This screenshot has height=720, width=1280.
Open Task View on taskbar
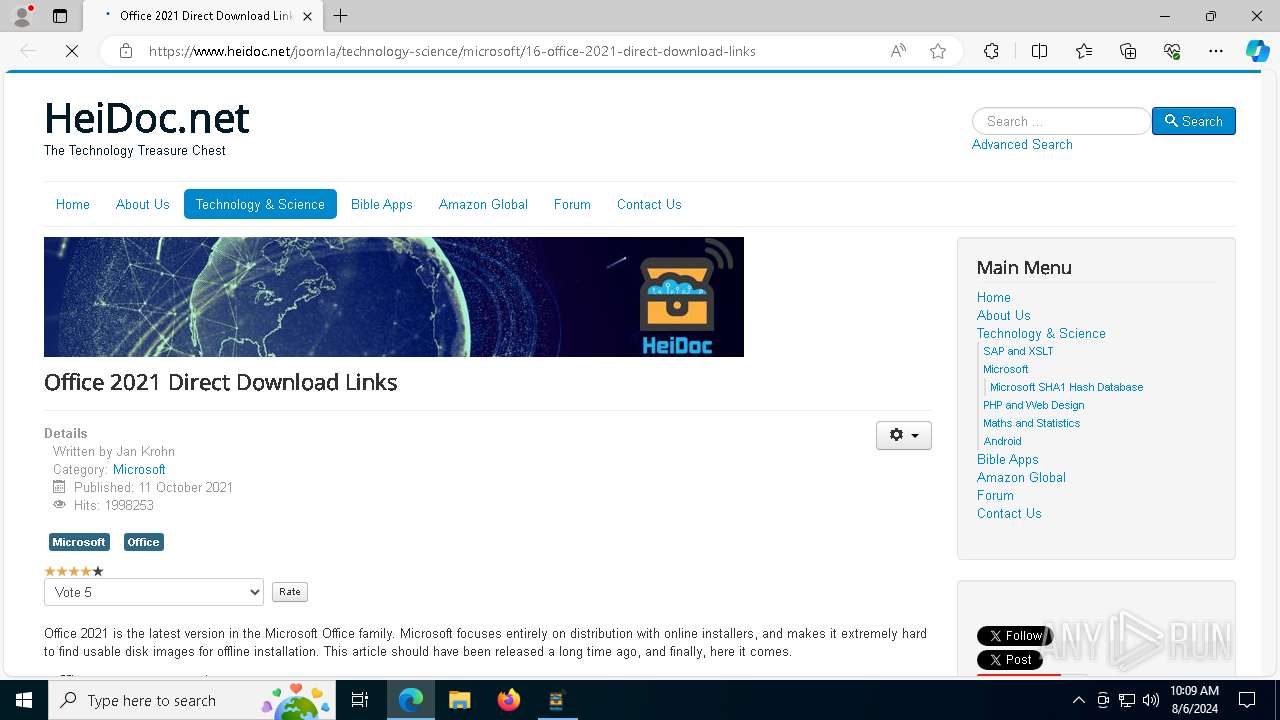[360, 700]
